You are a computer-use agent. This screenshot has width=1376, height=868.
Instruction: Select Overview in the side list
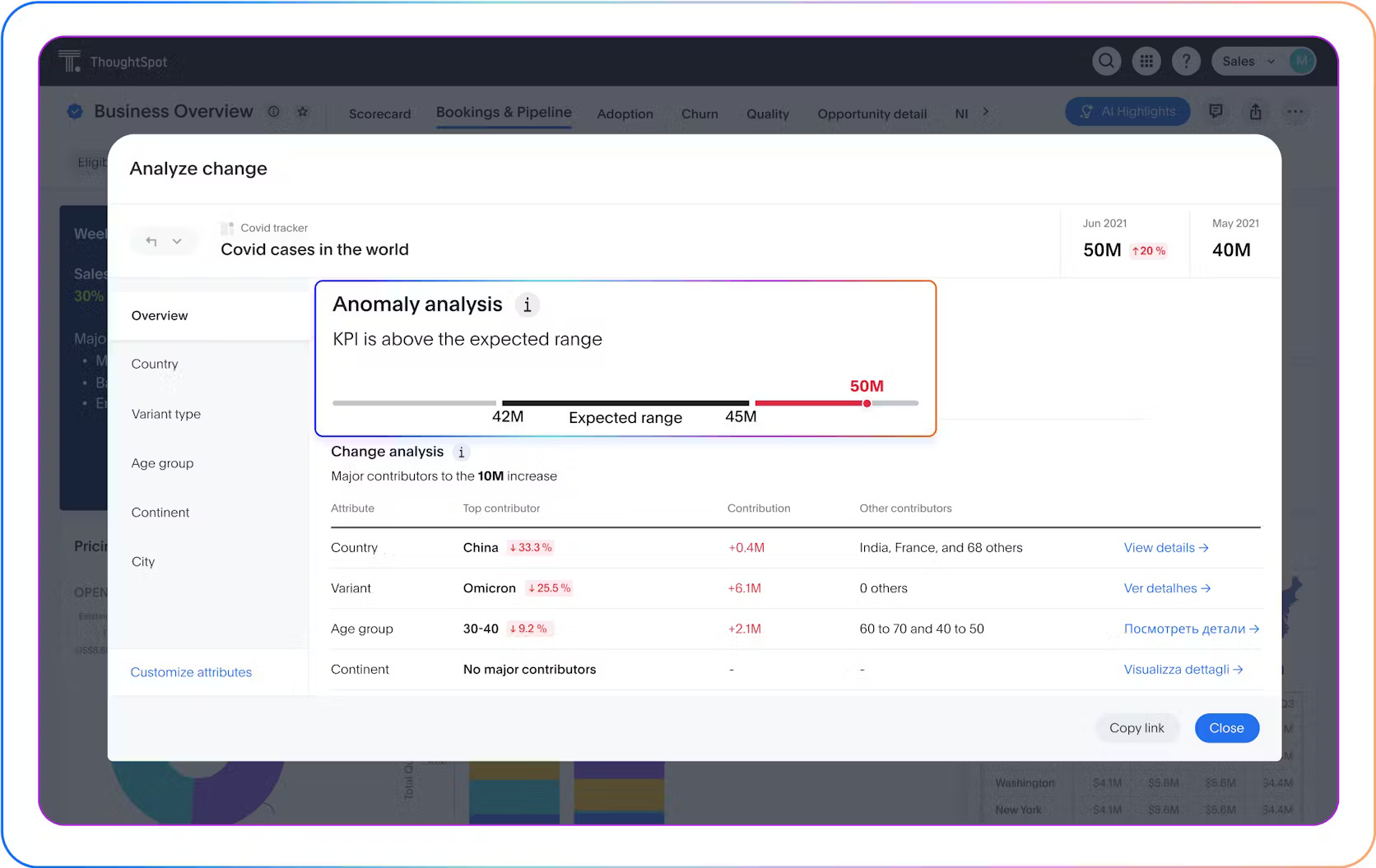click(x=160, y=316)
